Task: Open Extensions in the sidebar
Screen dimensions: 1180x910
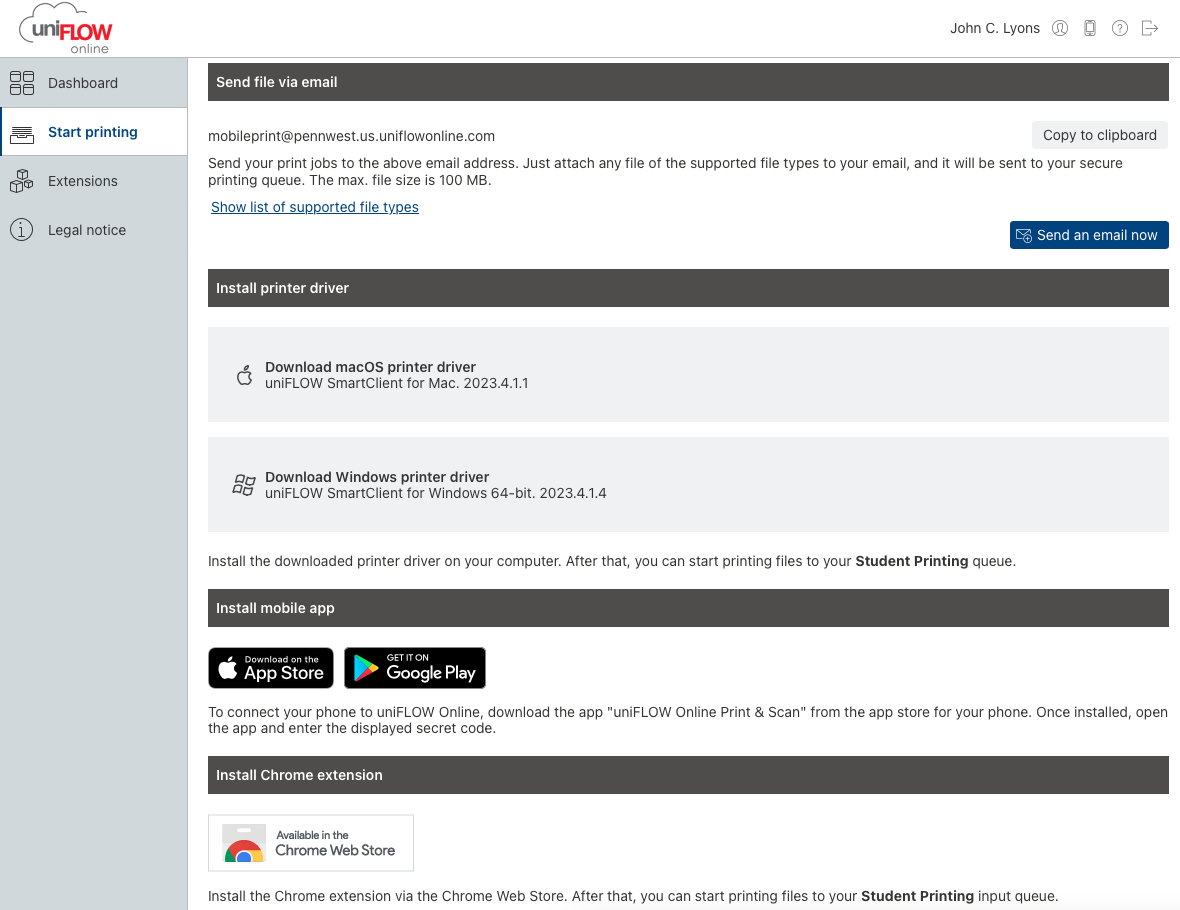Action: [93, 181]
